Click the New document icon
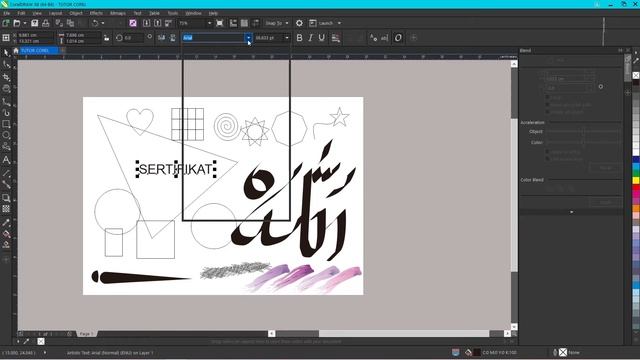Screen dimensions: 640x360 point(6,23)
